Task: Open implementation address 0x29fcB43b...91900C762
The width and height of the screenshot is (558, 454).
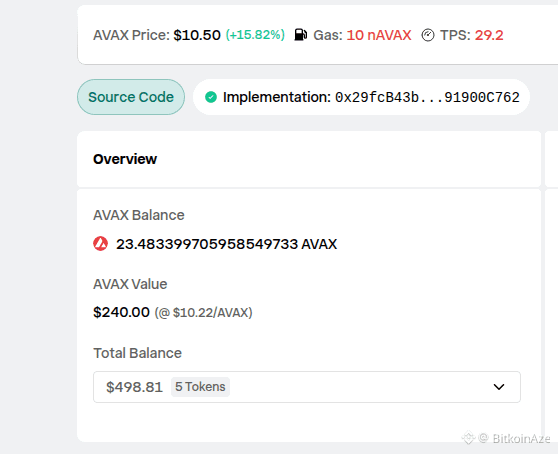Action: (427, 97)
